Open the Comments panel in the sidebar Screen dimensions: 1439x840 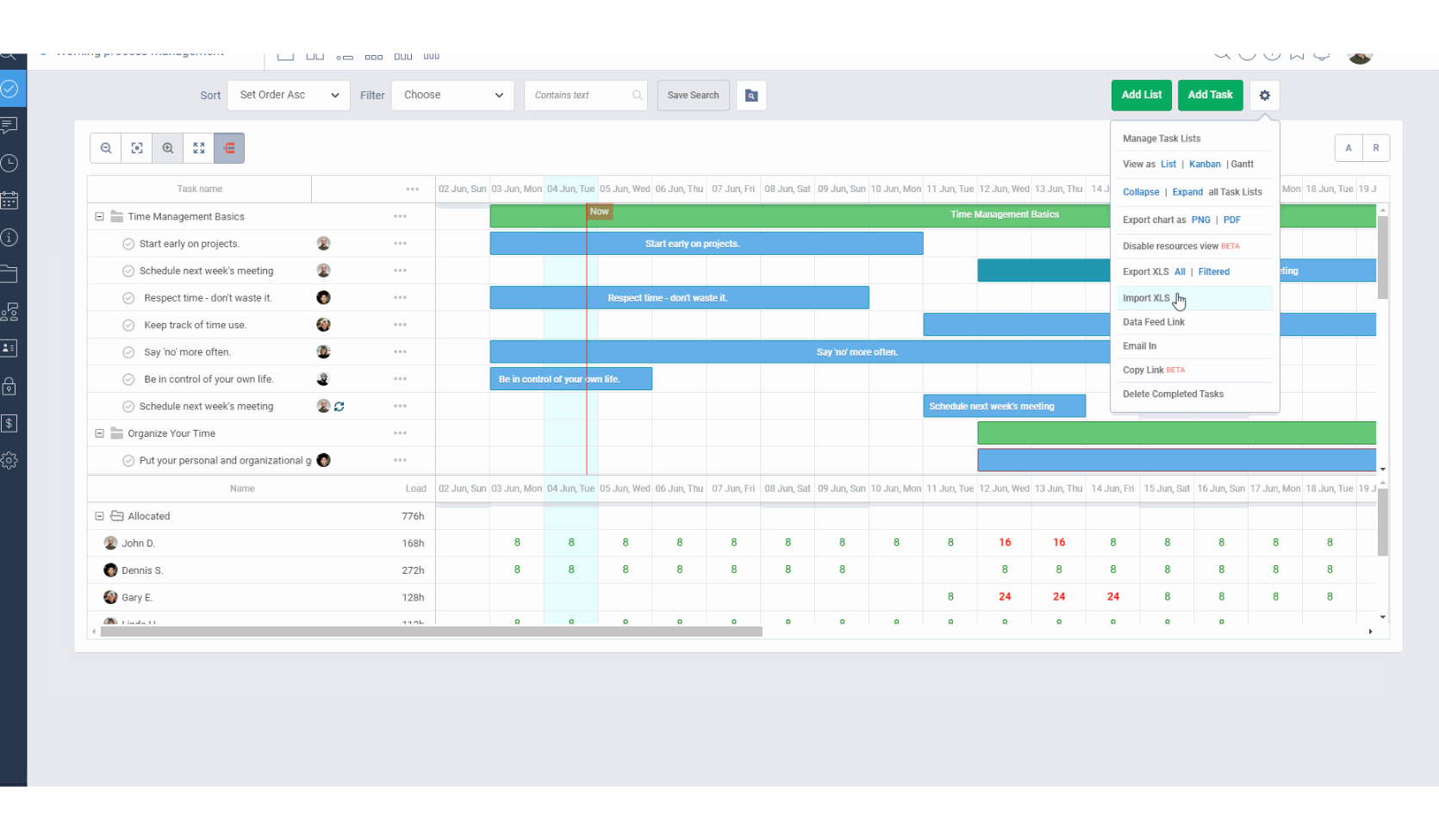point(9,126)
